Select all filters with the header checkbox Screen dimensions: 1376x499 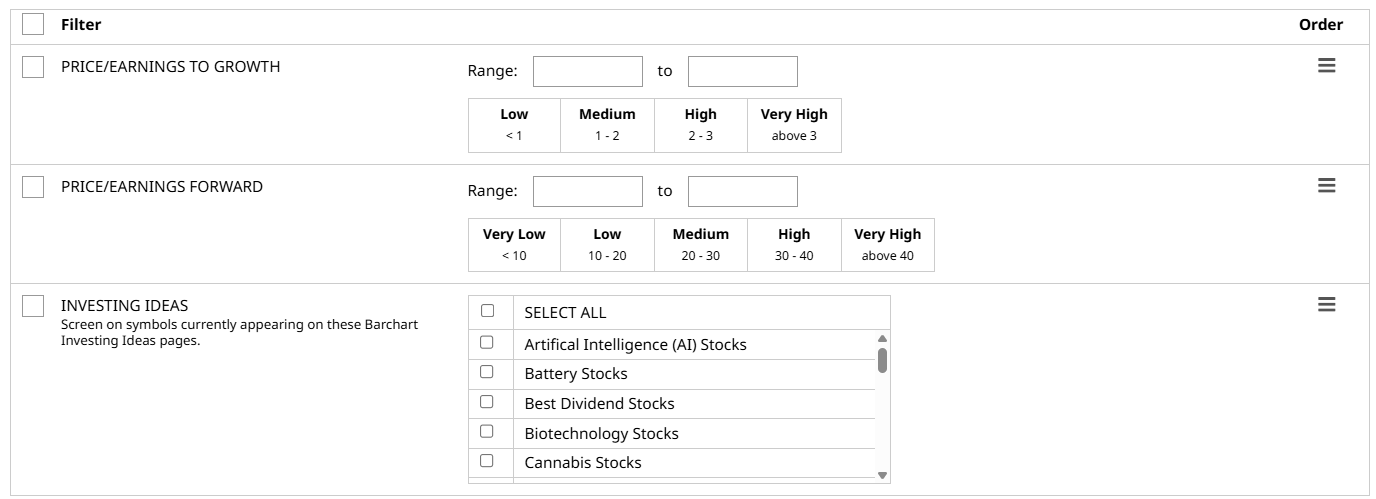click(x=33, y=24)
